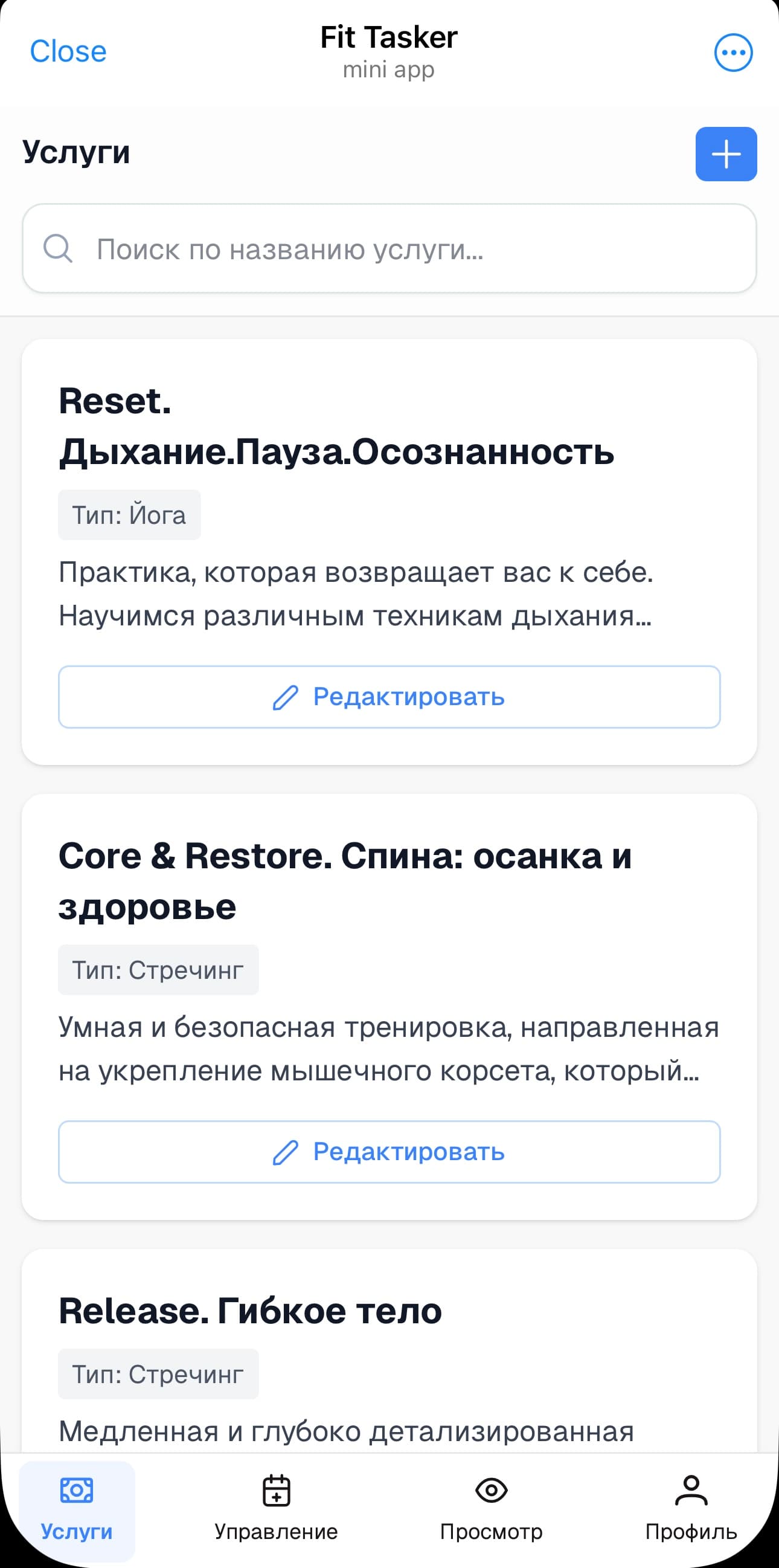Image resolution: width=779 pixels, height=1568 pixels.
Task: Click the payment card icon above Услуги
Action: coord(75,1490)
